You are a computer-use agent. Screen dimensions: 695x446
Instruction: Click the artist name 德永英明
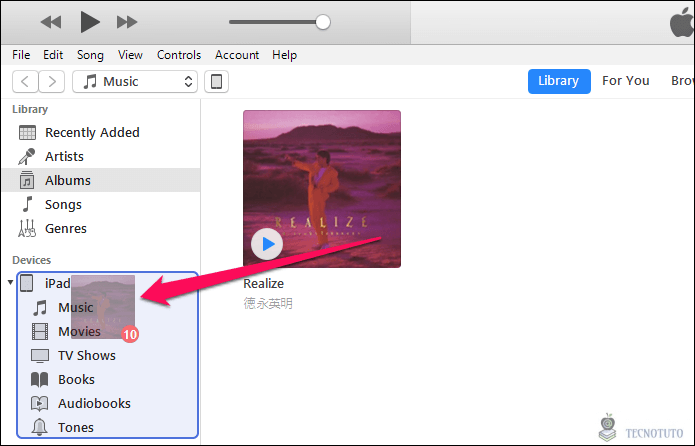coord(268,303)
